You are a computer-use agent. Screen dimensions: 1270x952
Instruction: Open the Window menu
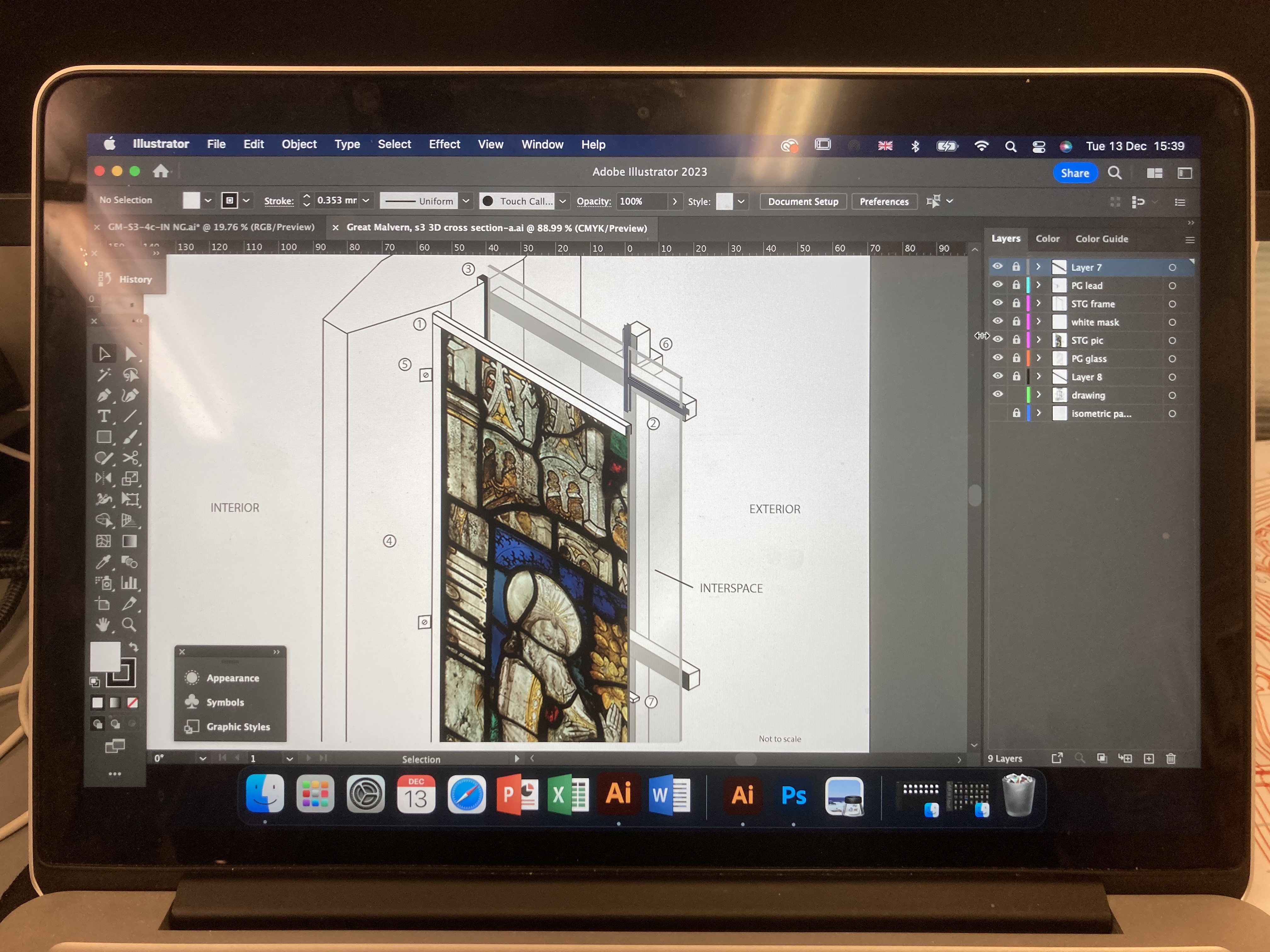click(542, 144)
